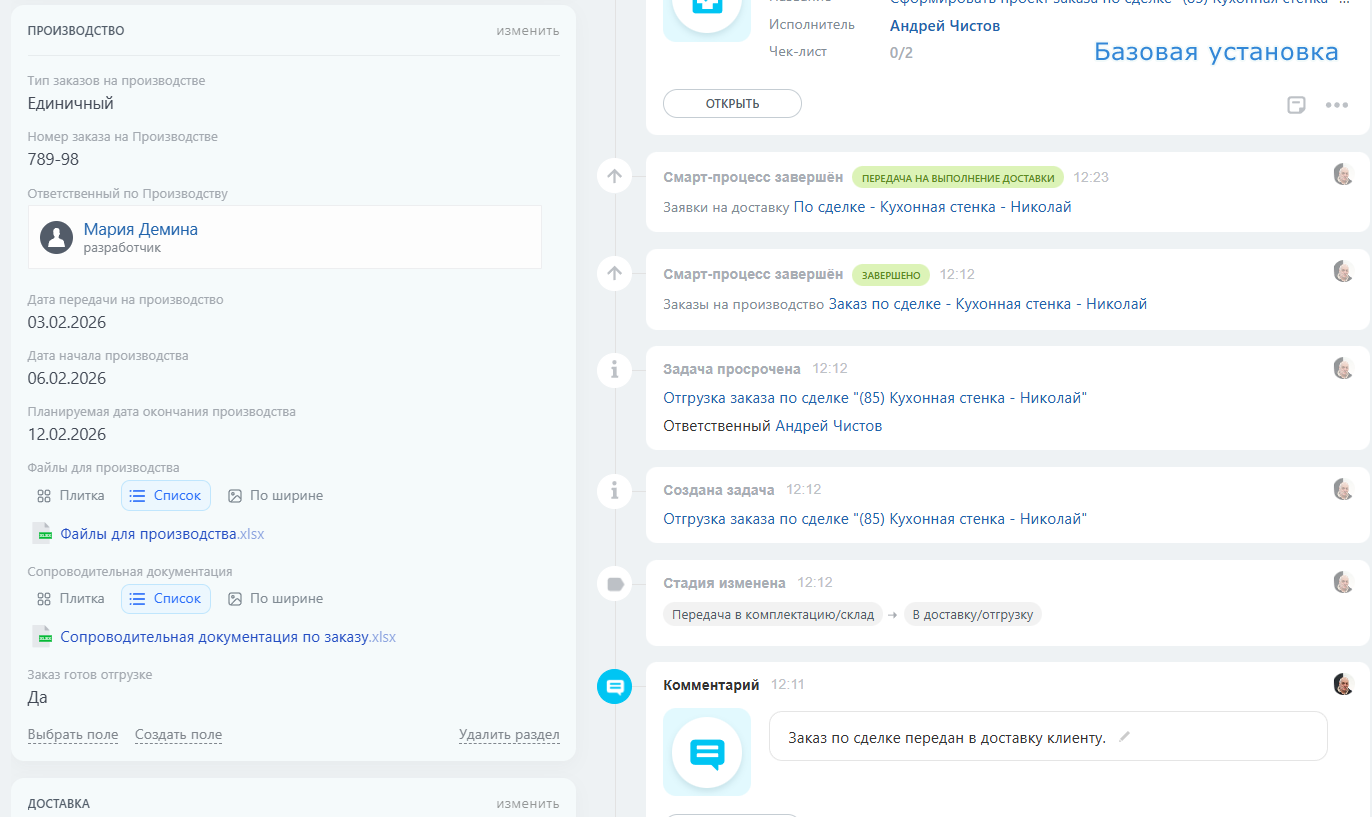Open Сопроводительная документация по заказу.xlsx

point(228,637)
